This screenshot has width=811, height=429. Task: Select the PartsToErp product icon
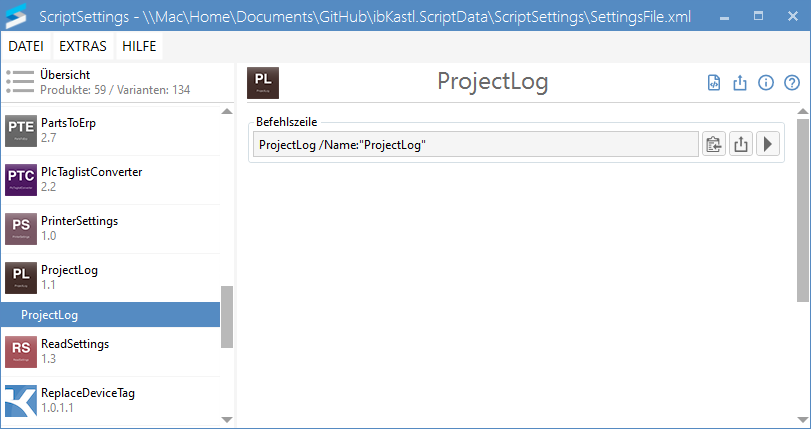click(21, 130)
